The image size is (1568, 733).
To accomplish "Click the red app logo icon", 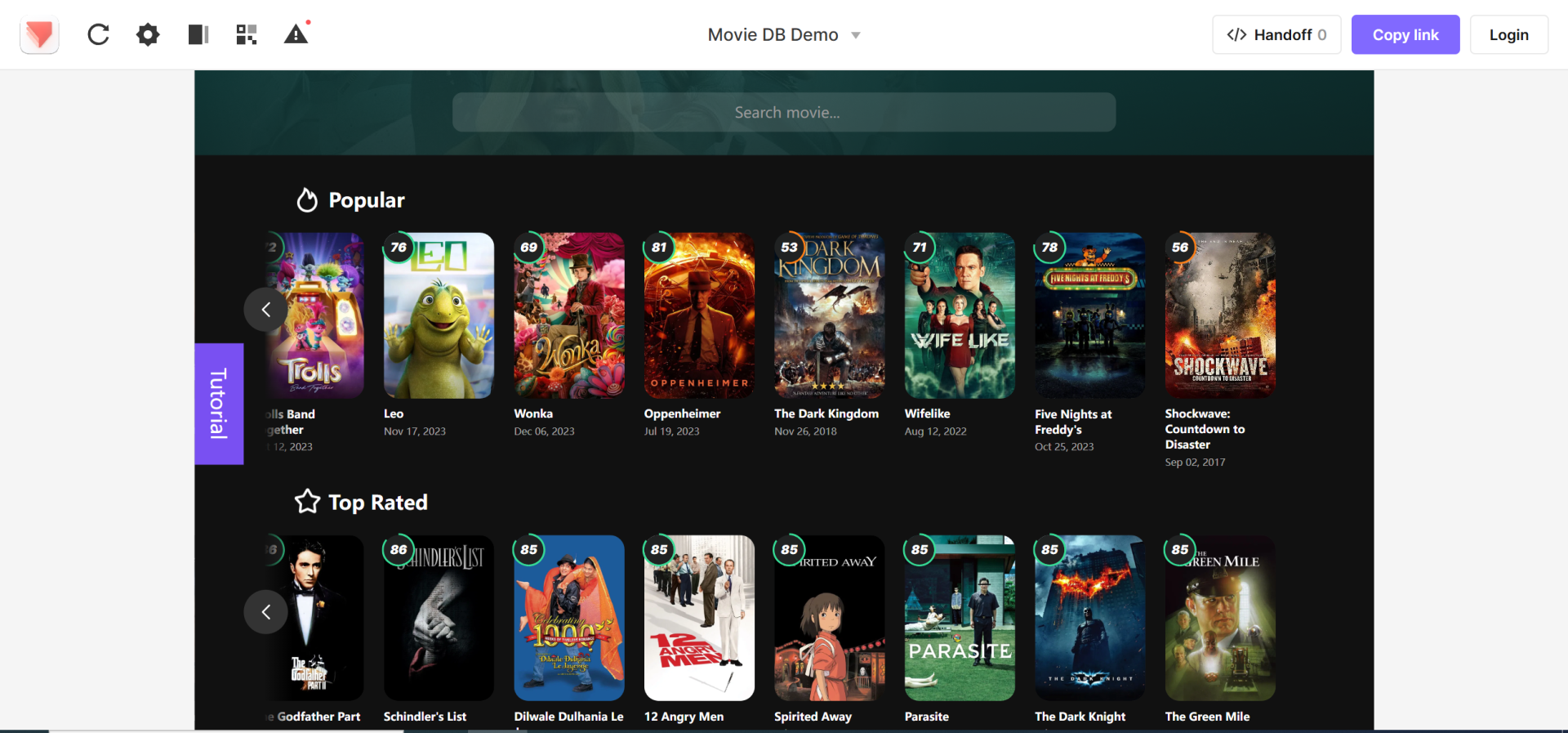I will tap(39, 34).
